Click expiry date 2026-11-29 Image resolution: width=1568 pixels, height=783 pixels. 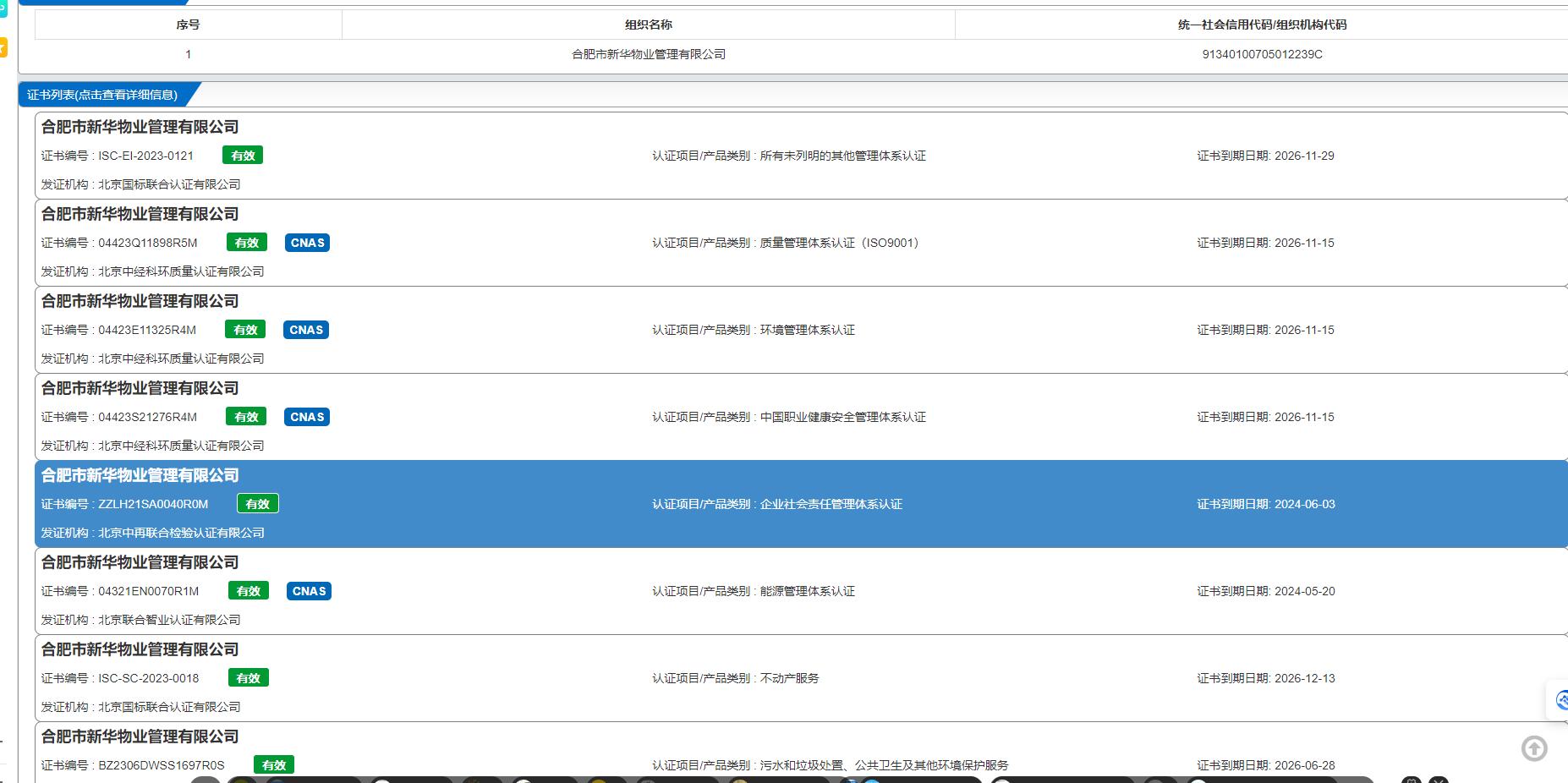point(1304,156)
